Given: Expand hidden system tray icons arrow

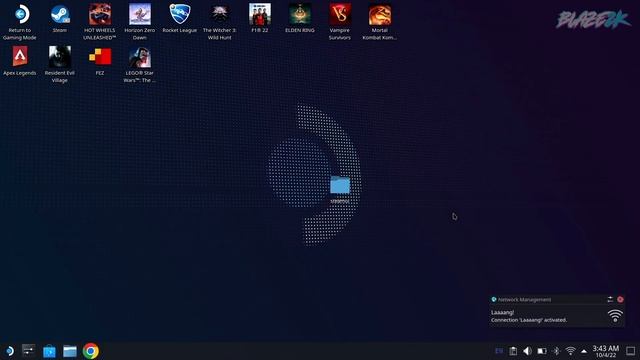Looking at the screenshot, I should point(584,351).
